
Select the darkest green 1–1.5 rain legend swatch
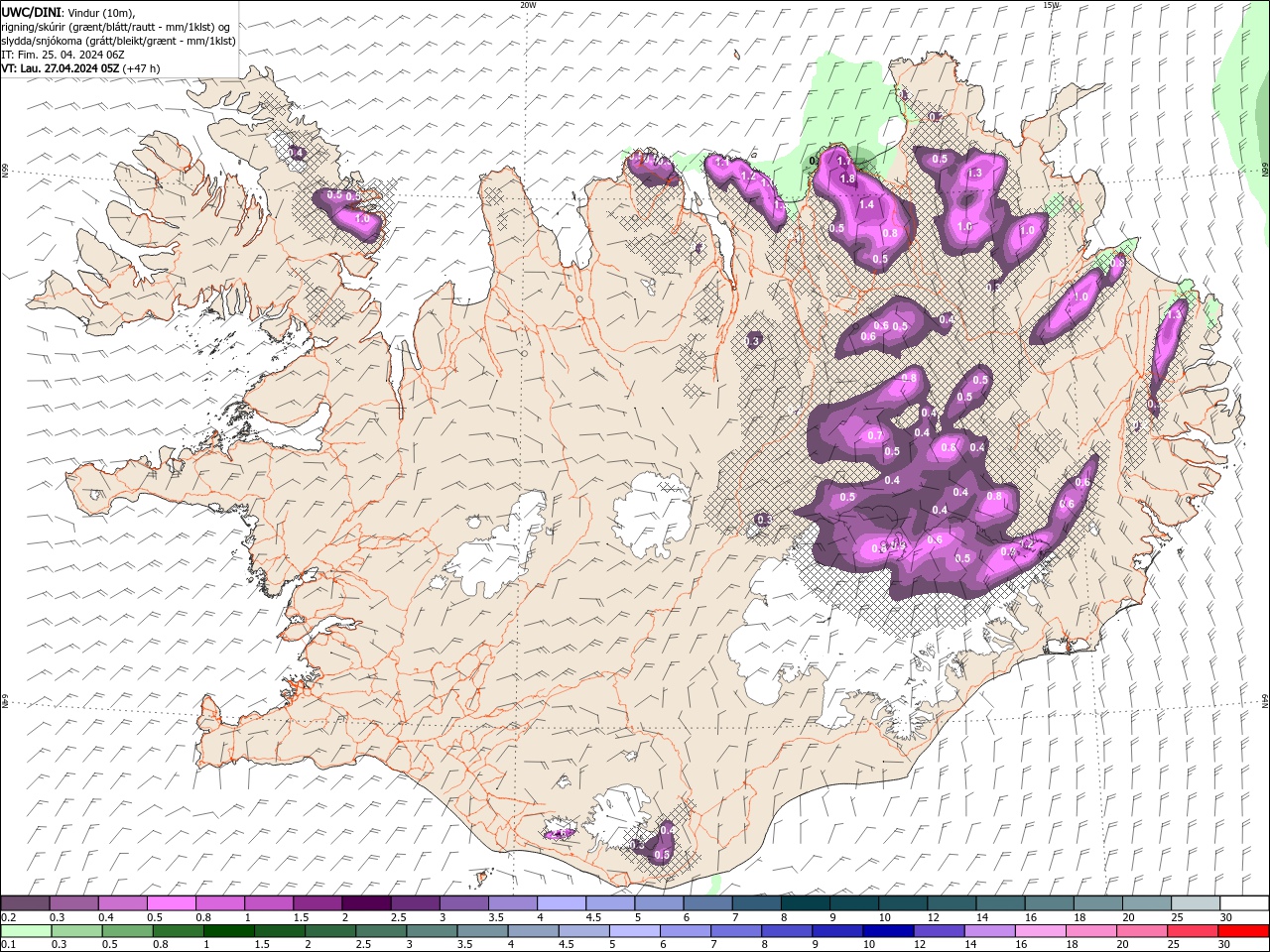coord(229,931)
